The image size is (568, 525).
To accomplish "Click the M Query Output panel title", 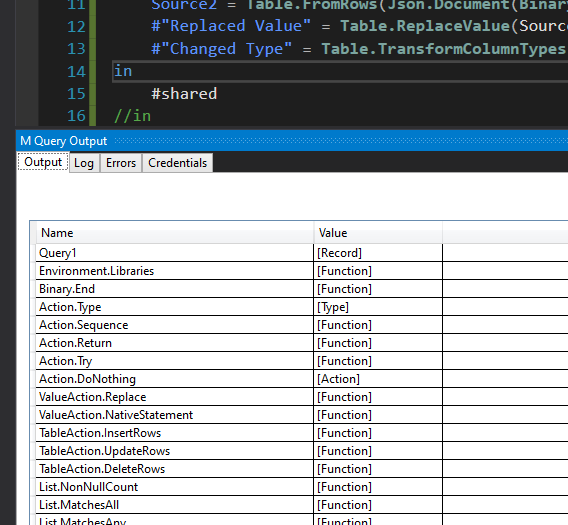I will click(64, 141).
